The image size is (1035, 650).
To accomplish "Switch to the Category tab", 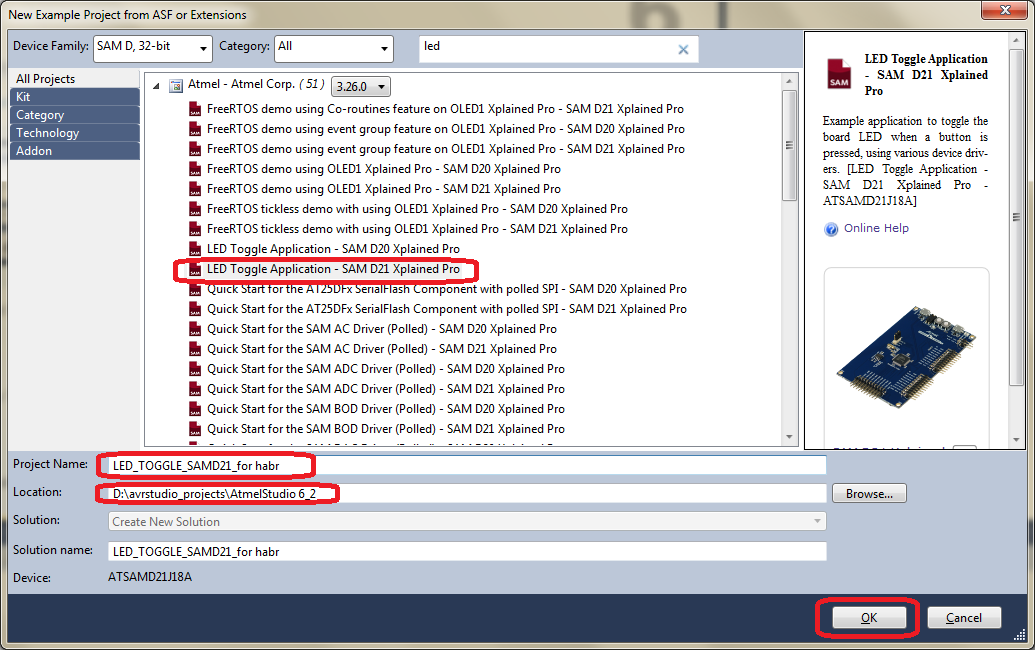I will (75, 115).
